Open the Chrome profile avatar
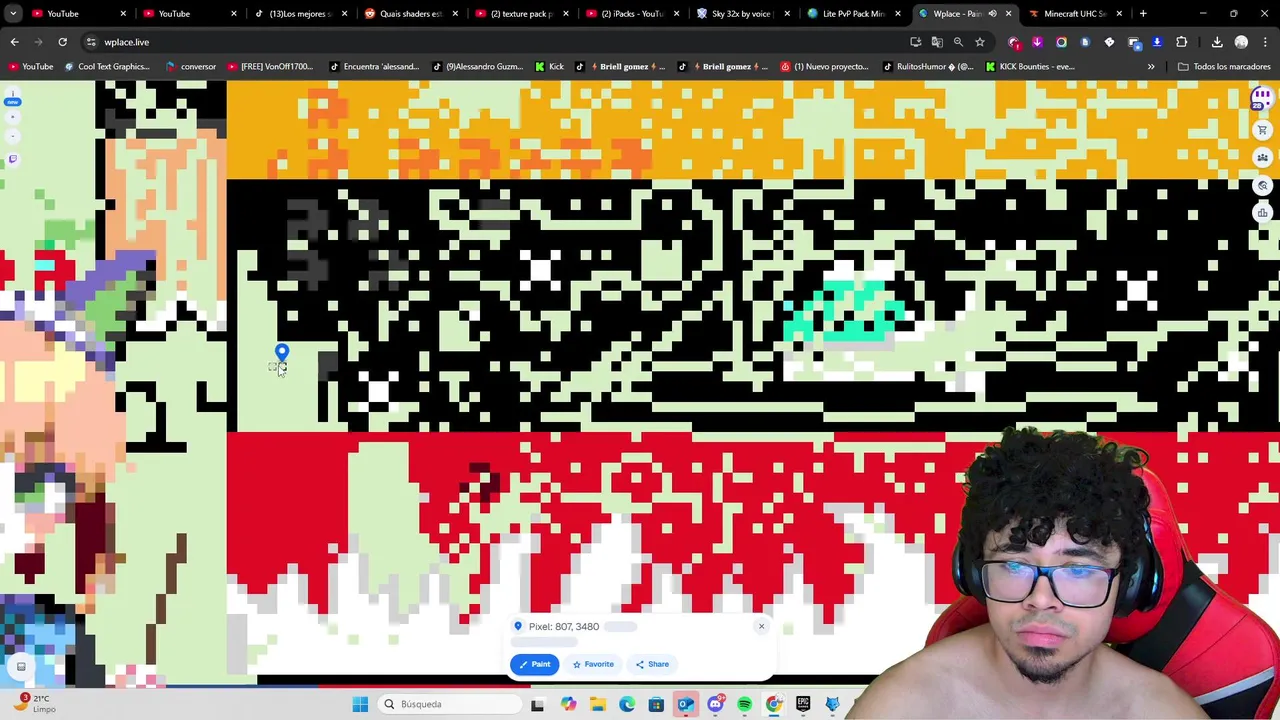The width and height of the screenshot is (1280, 720). (x=1241, y=42)
